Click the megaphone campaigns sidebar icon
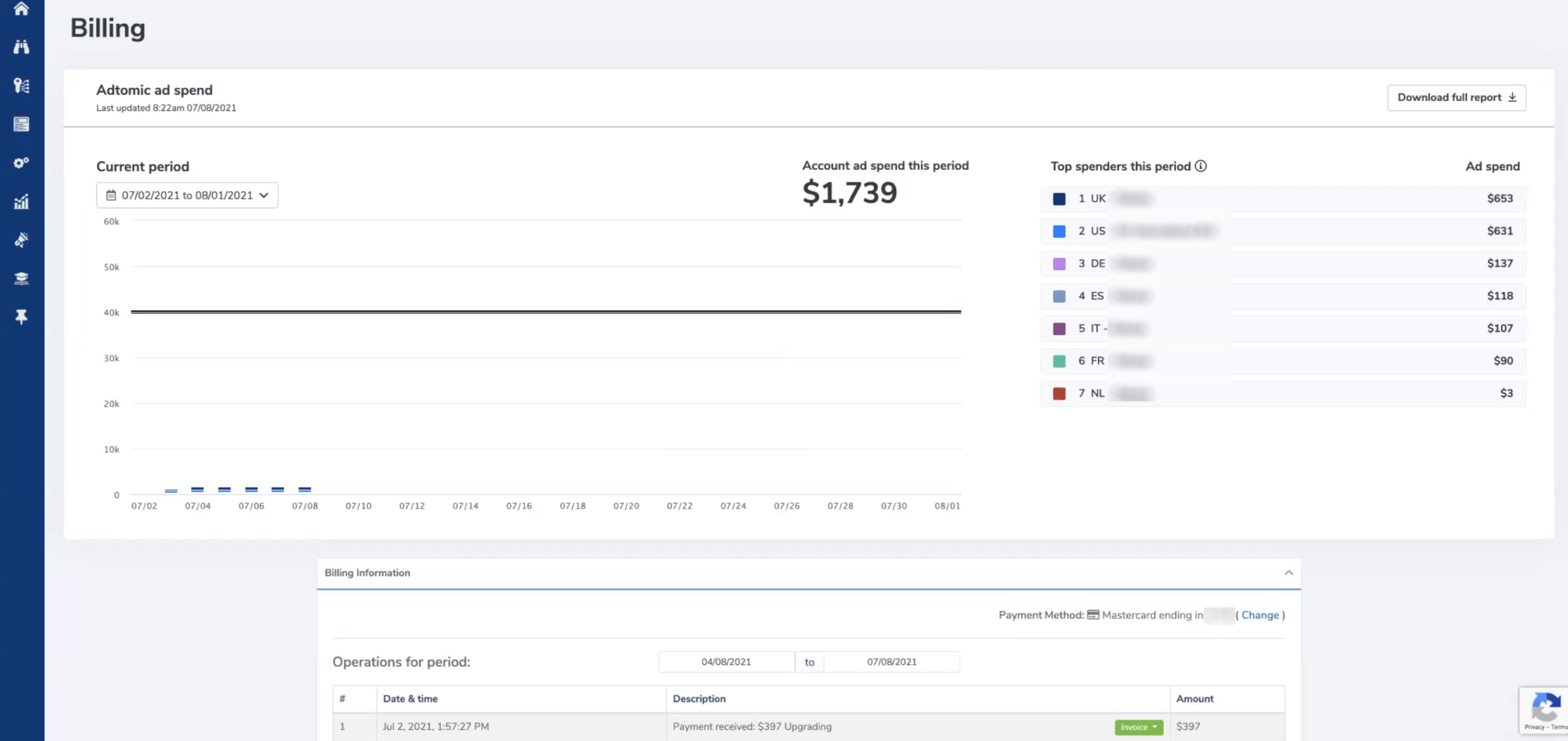Image resolution: width=1568 pixels, height=741 pixels. pyautogui.click(x=21, y=240)
